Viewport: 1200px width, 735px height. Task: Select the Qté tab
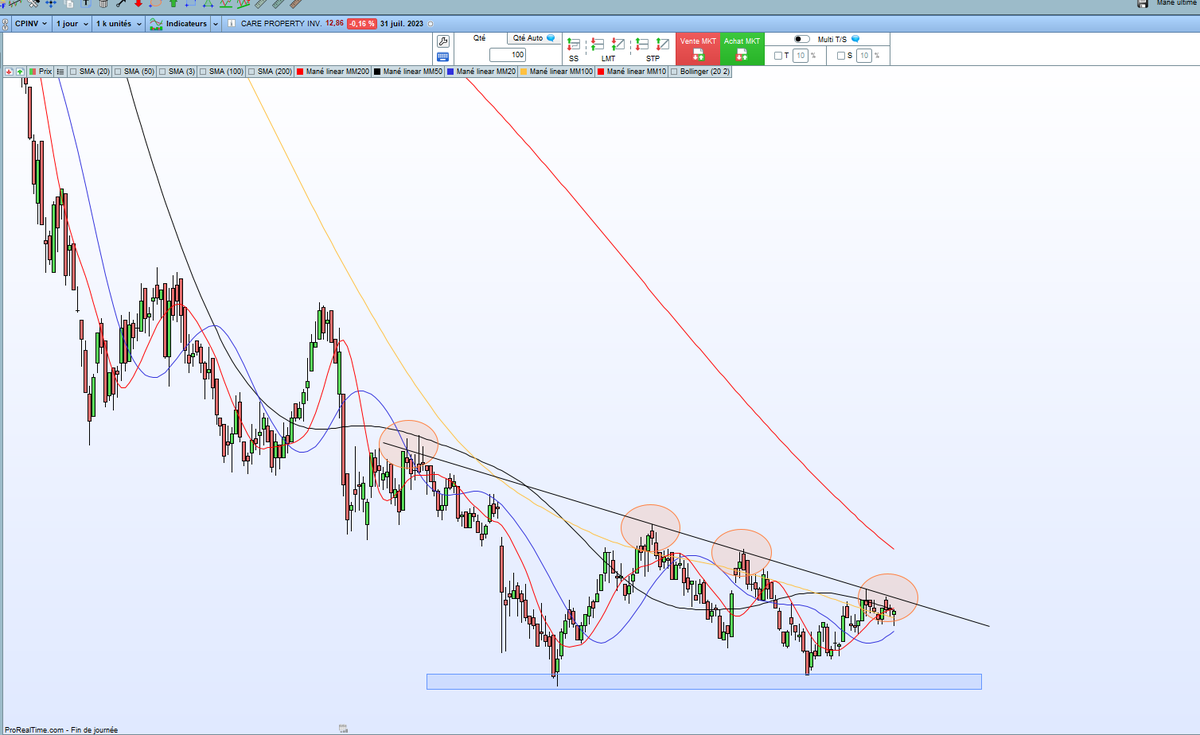[x=479, y=38]
